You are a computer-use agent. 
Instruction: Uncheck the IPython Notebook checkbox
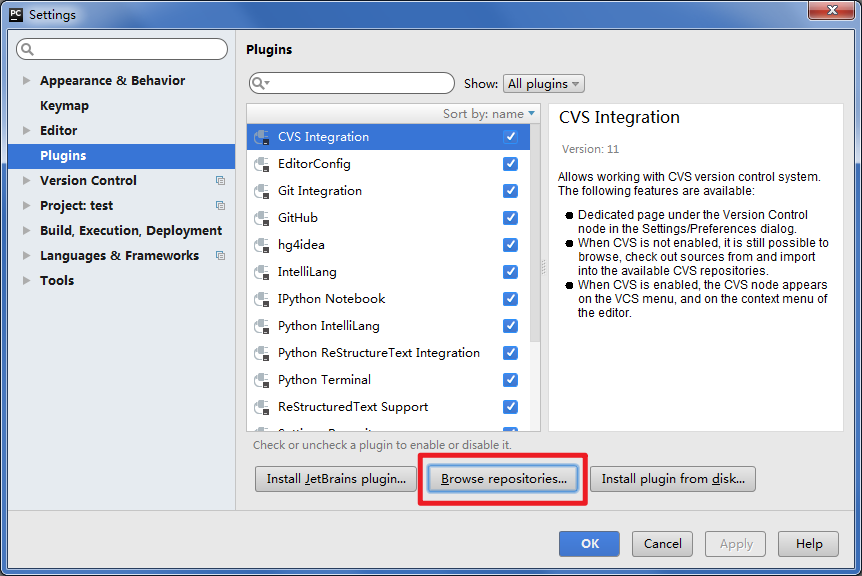pos(510,298)
